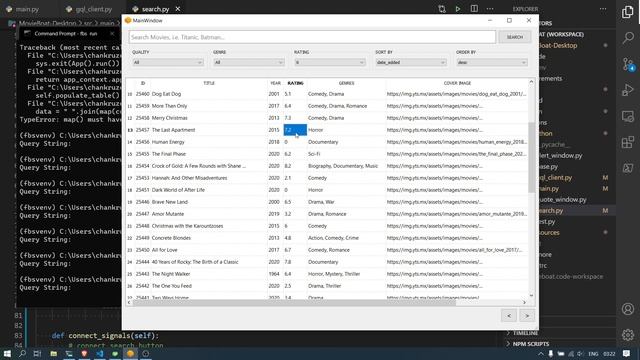
Task: Open the editor More Actions ellipsis
Action: (490, 9)
